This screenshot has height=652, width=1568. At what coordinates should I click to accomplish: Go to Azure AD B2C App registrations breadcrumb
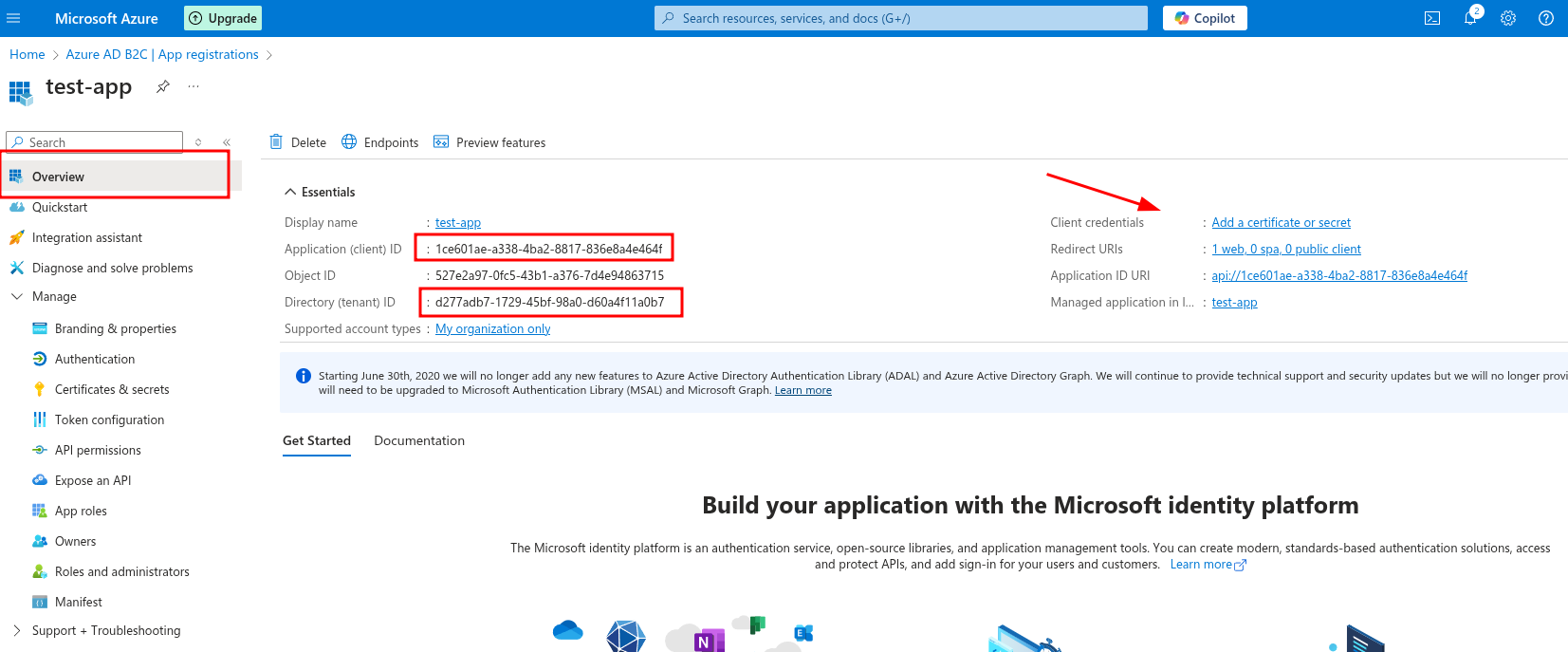pyautogui.click(x=162, y=55)
